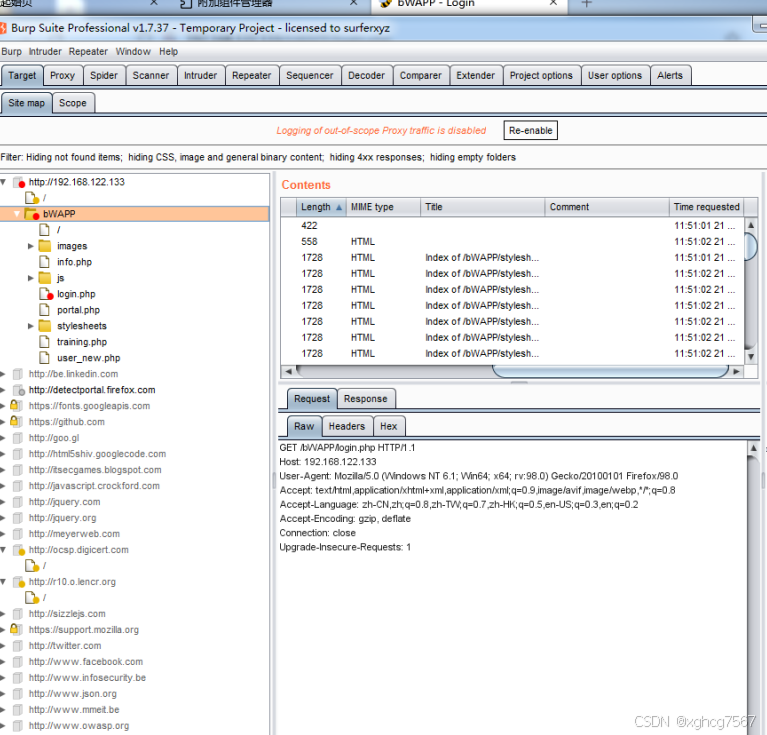The image size is (767, 735).
Task: Click the js folder icon
Action: [x=45, y=278]
